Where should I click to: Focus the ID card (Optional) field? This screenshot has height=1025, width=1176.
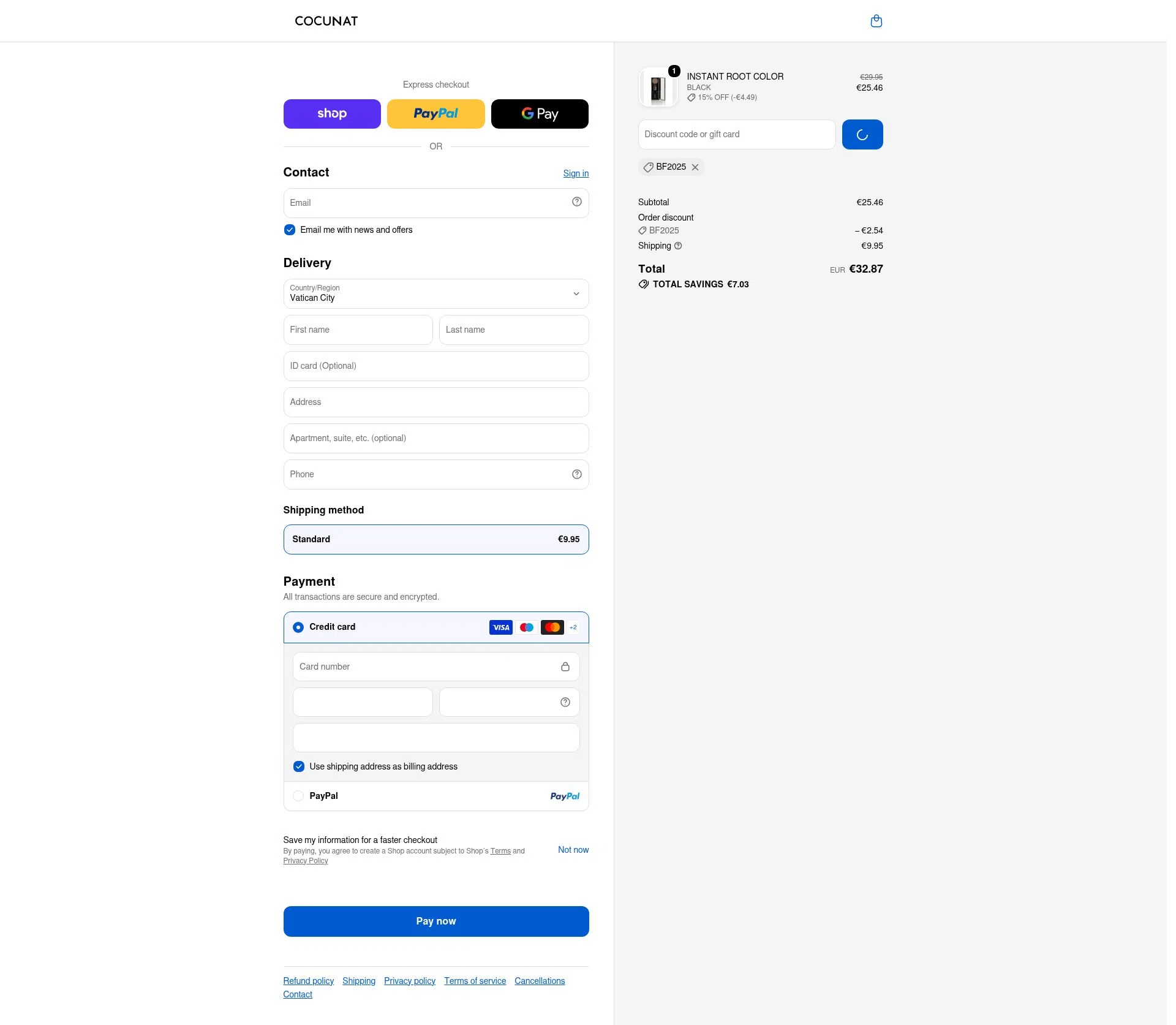[436, 366]
